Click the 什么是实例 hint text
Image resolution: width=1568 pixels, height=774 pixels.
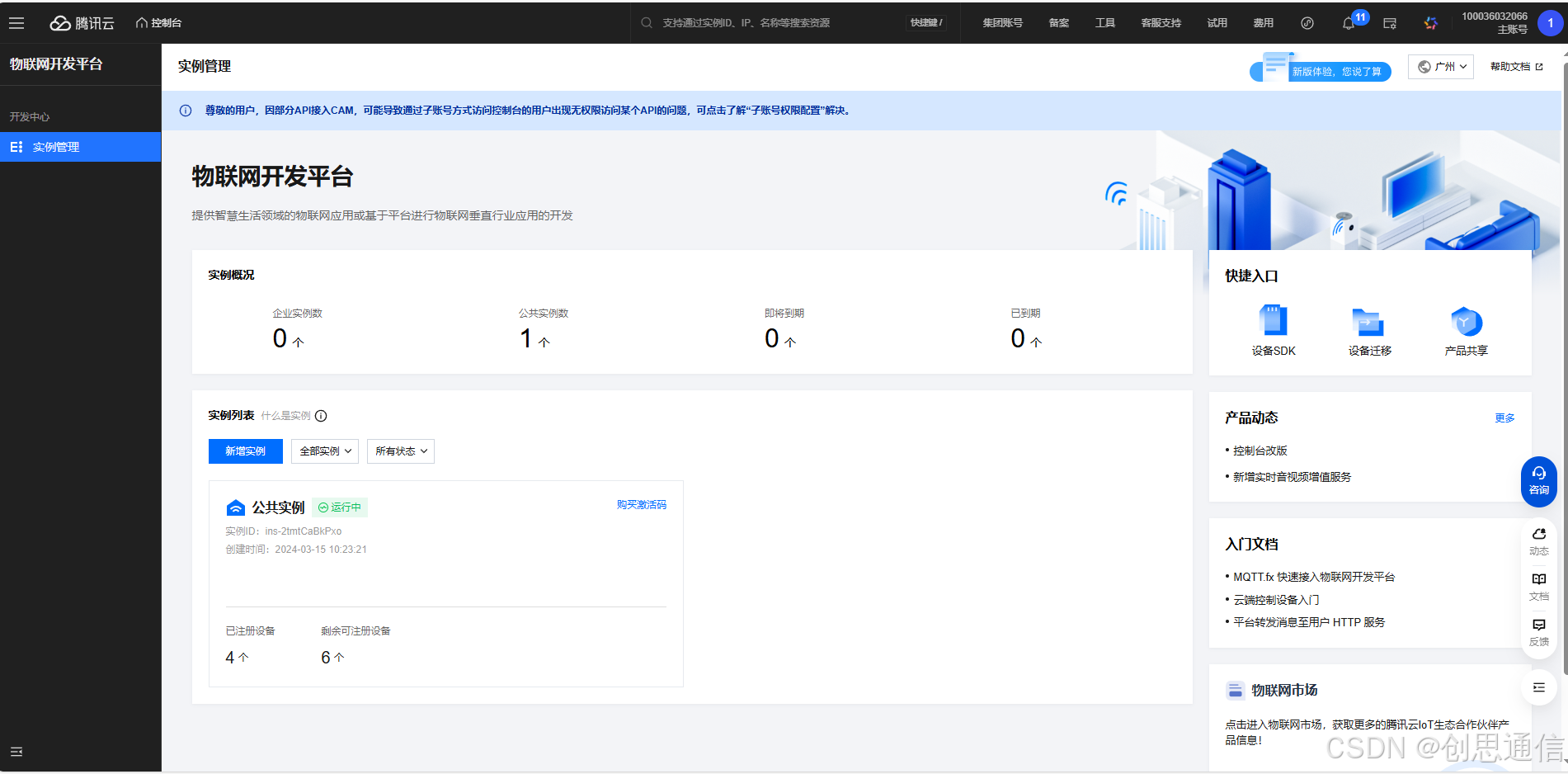point(285,416)
